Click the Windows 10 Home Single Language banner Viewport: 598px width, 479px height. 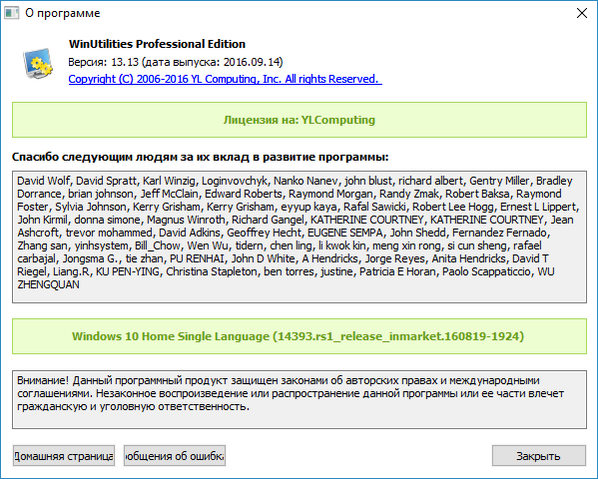tap(299, 336)
